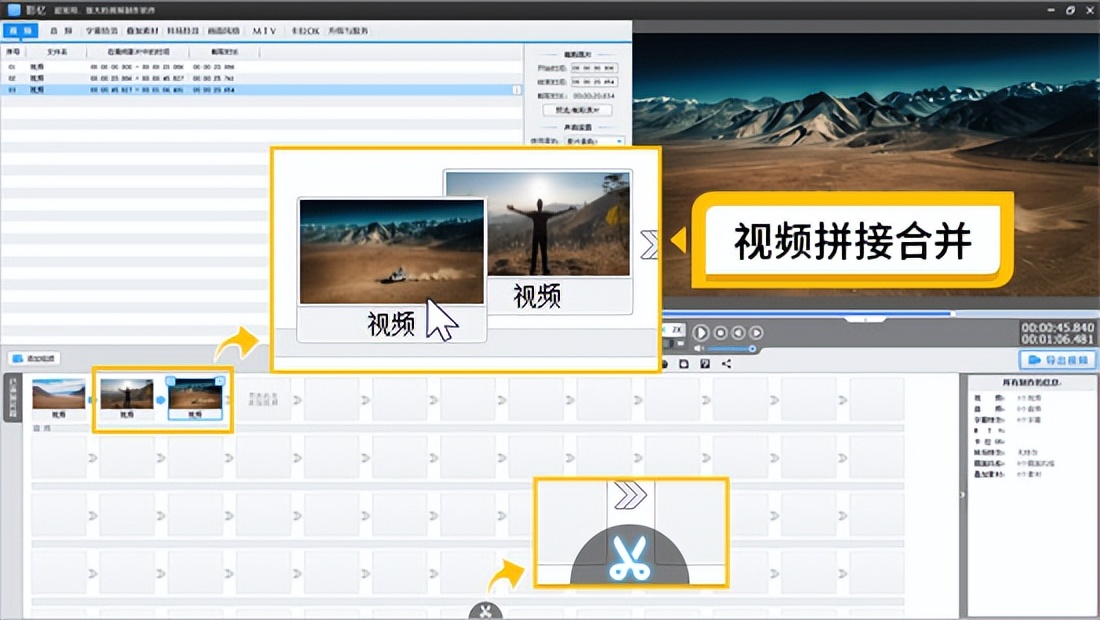
Task: Click the speaker volume icon below the preview
Action: tap(699, 347)
